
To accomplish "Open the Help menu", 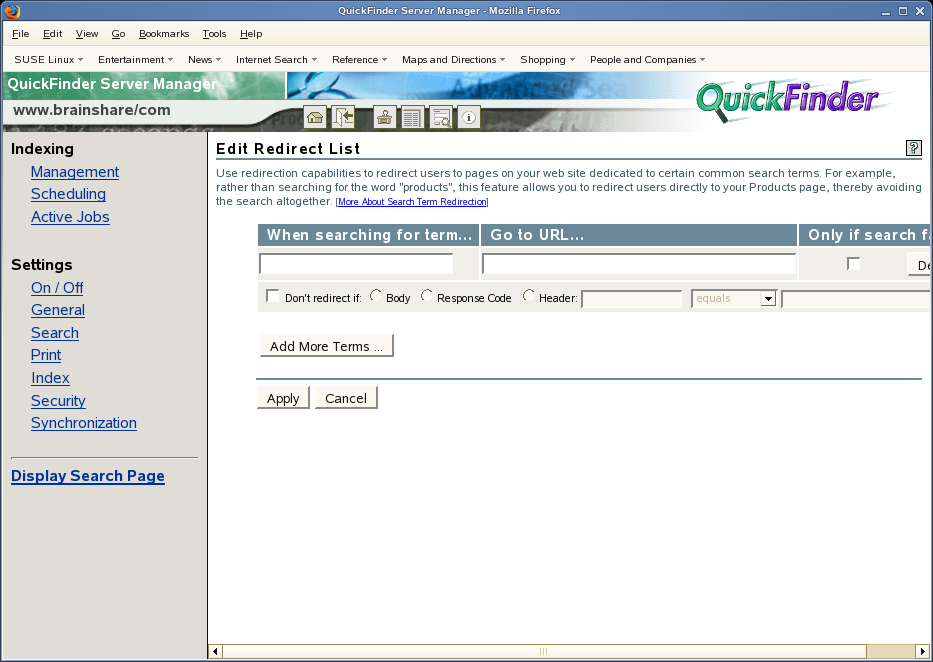I will (251, 34).
